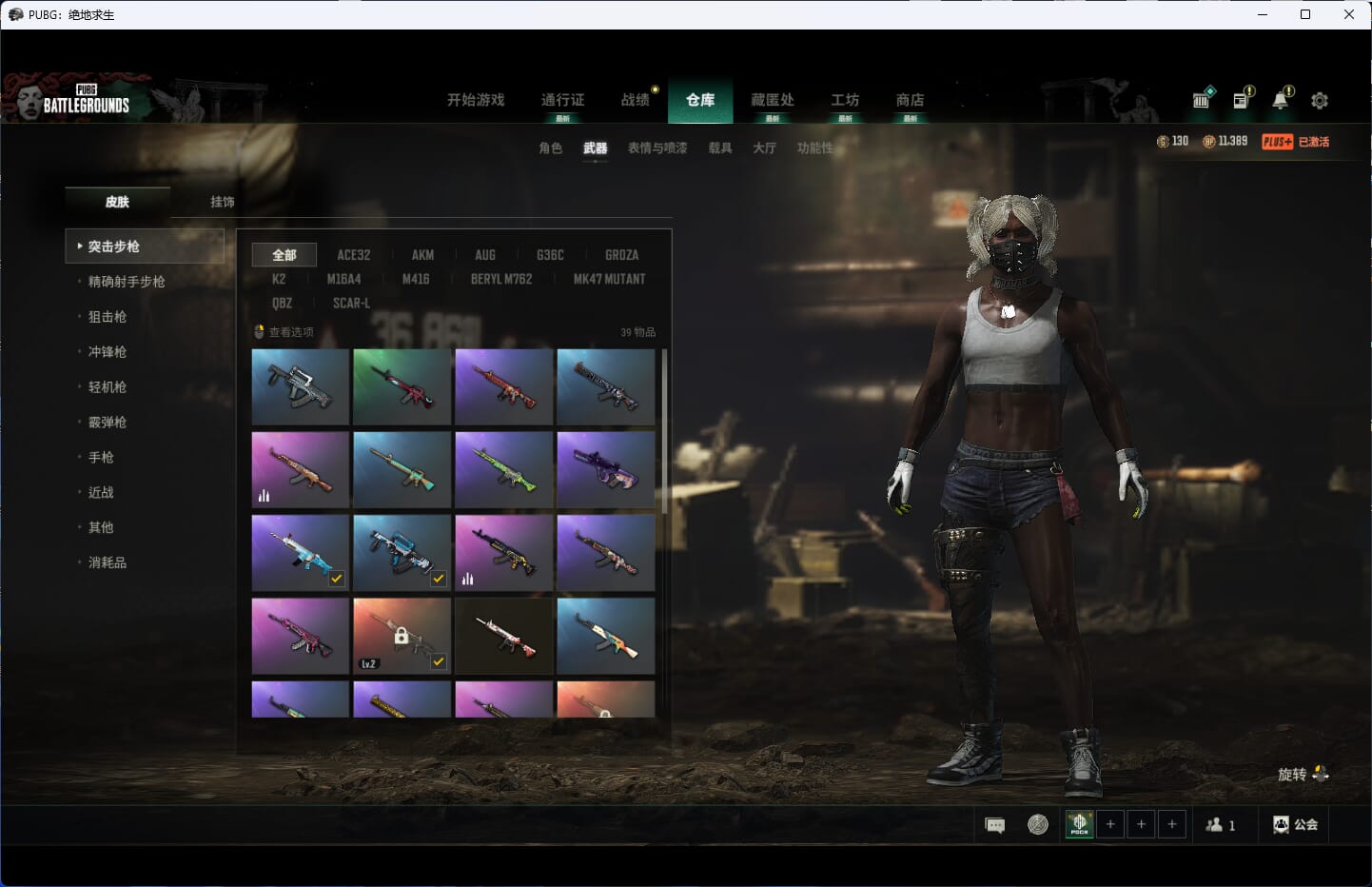Open the 商店 tab
Viewport: 1372px width, 887px height.
coord(911,100)
